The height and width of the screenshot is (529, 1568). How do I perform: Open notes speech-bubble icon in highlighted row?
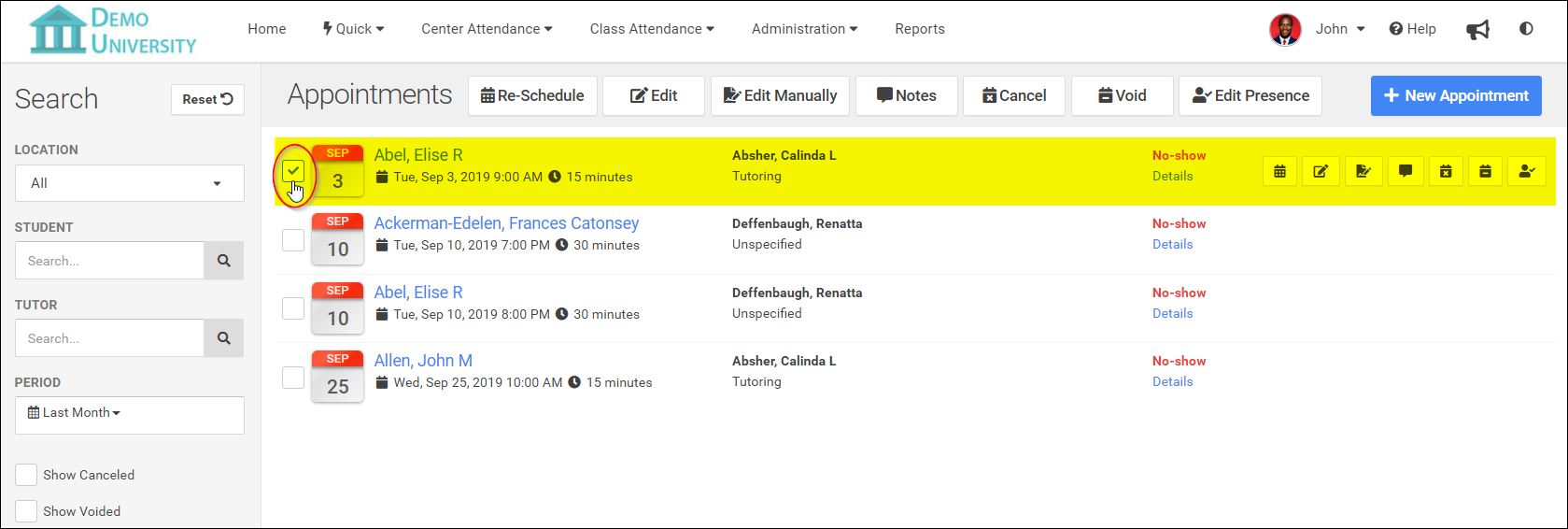point(1405,171)
